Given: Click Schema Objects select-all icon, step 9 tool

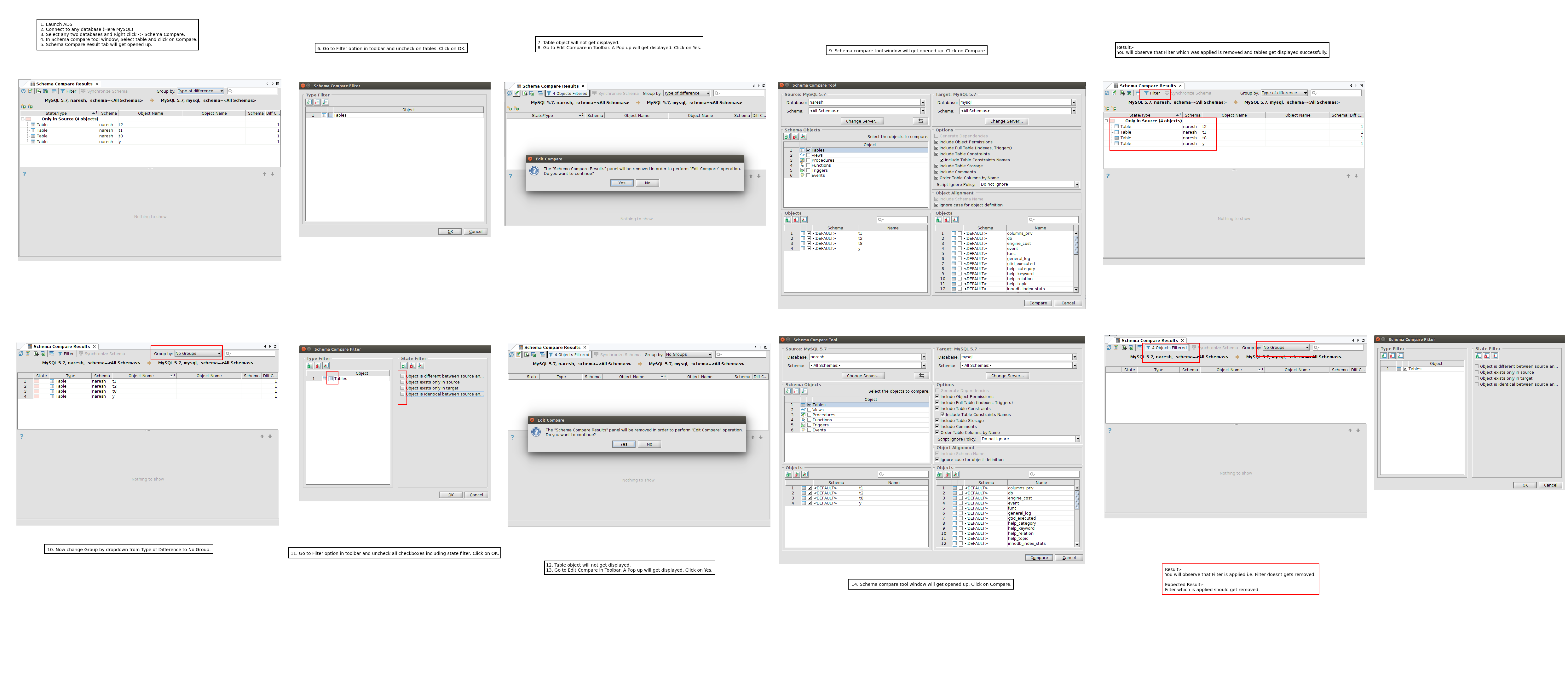Looking at the screenshot, I should pyautogui.click(x=787, y=137).
